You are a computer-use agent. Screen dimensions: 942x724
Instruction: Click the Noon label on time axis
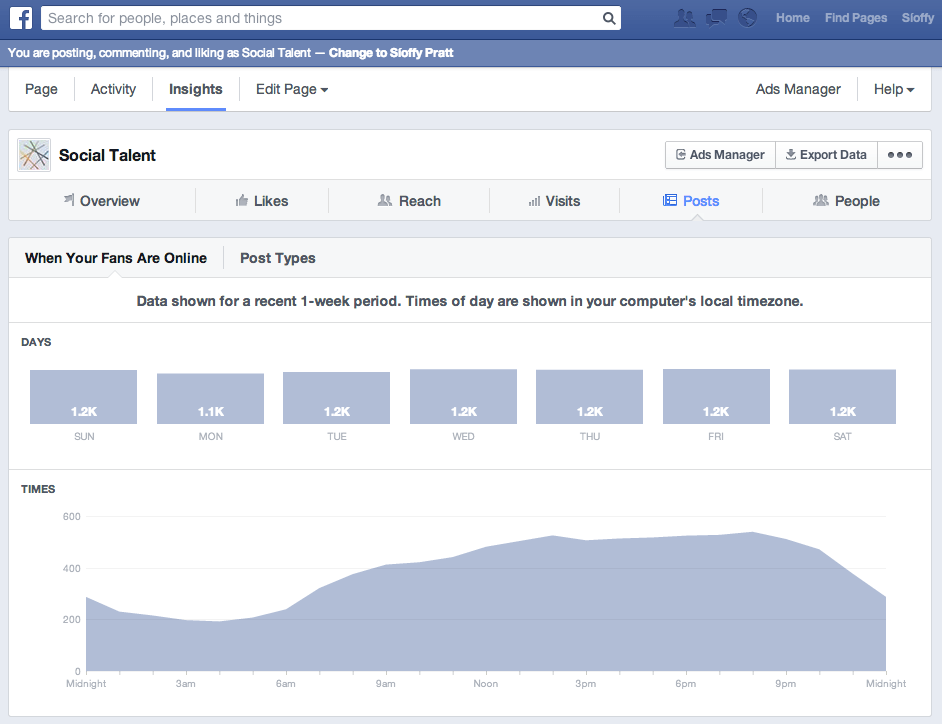[485, 684]
